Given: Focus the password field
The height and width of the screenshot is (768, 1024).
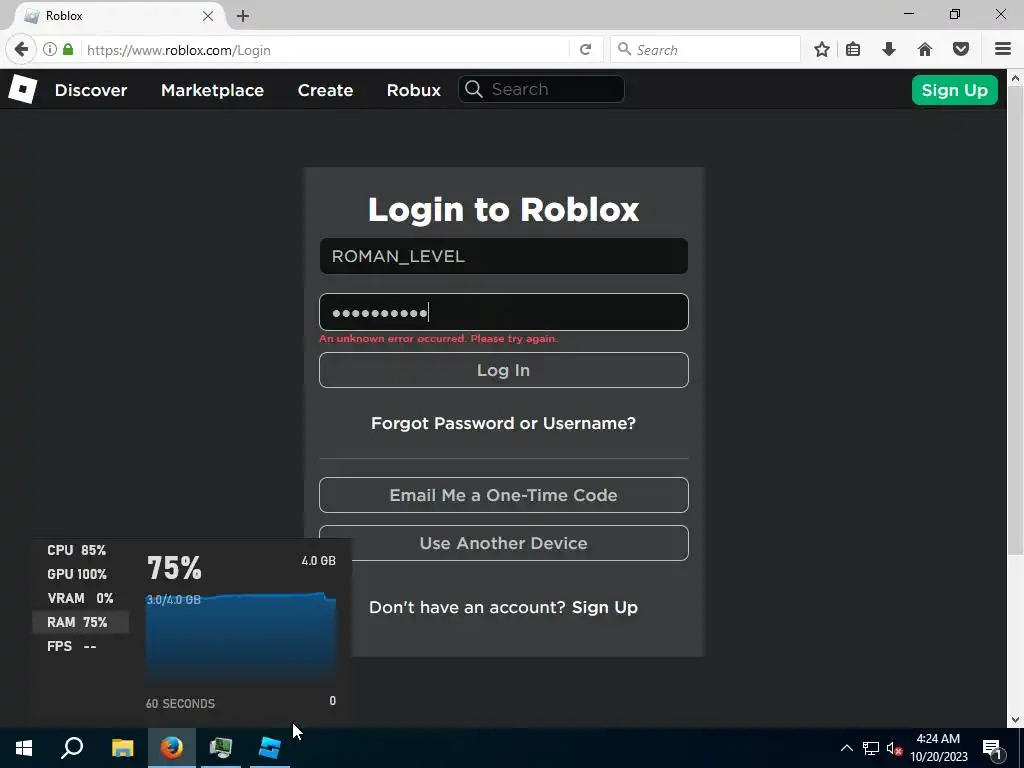Looking at the screenshot, I should tap(504, 312).
